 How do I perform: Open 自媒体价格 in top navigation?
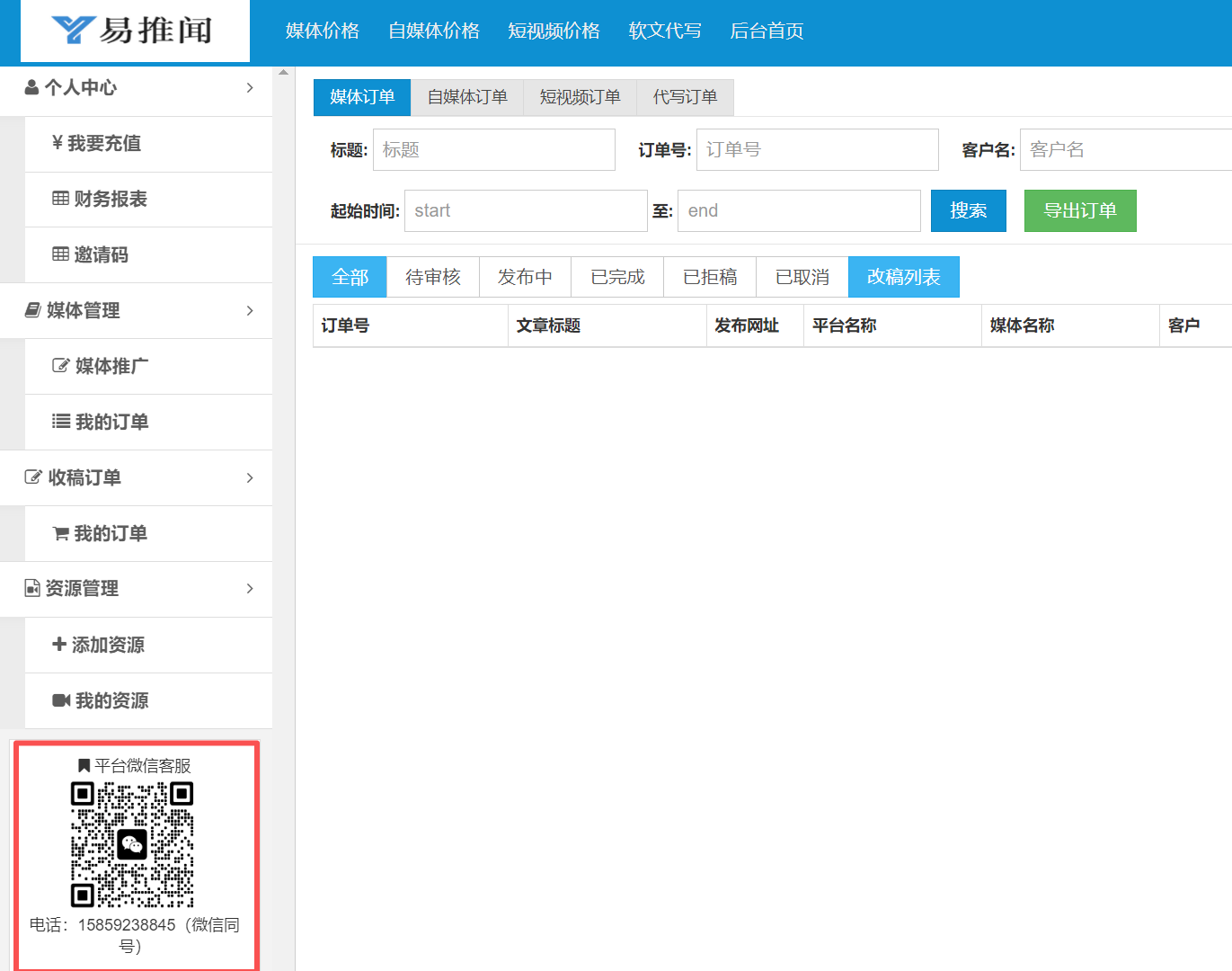point(434,31)
